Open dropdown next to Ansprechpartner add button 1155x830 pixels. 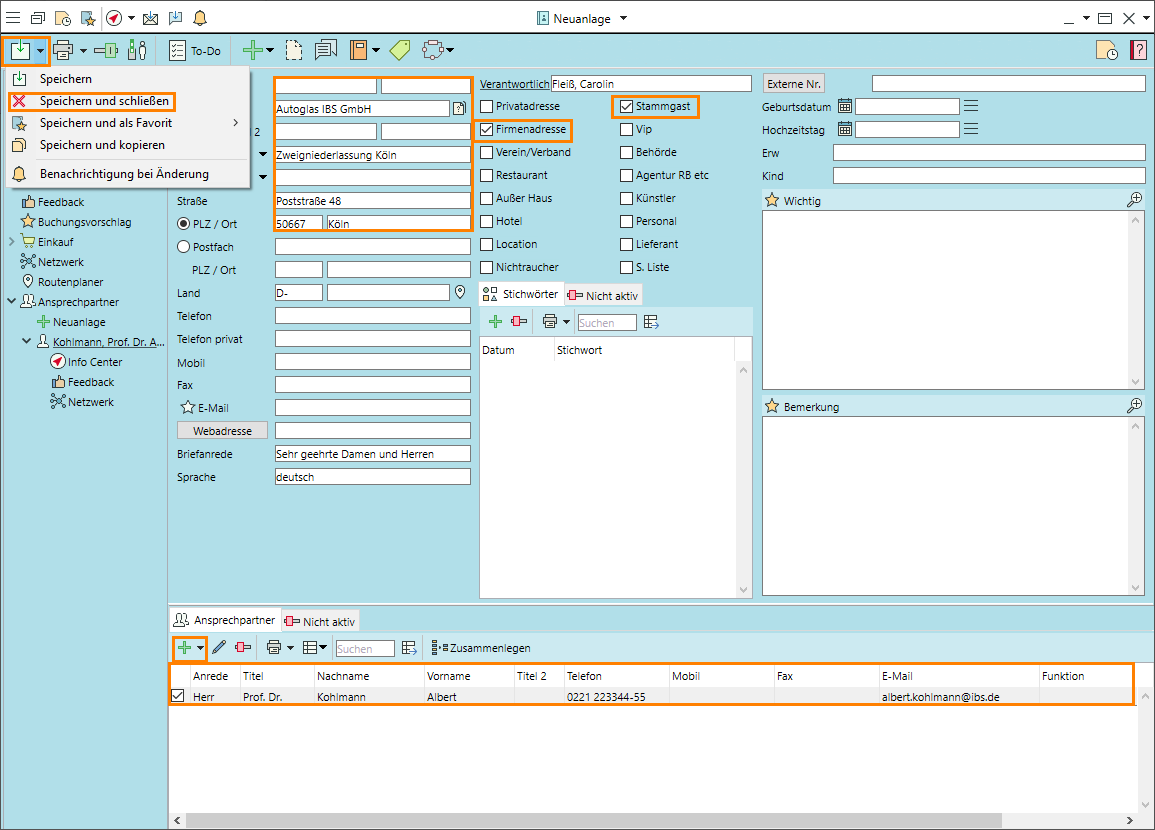click(x=201, y=648)
